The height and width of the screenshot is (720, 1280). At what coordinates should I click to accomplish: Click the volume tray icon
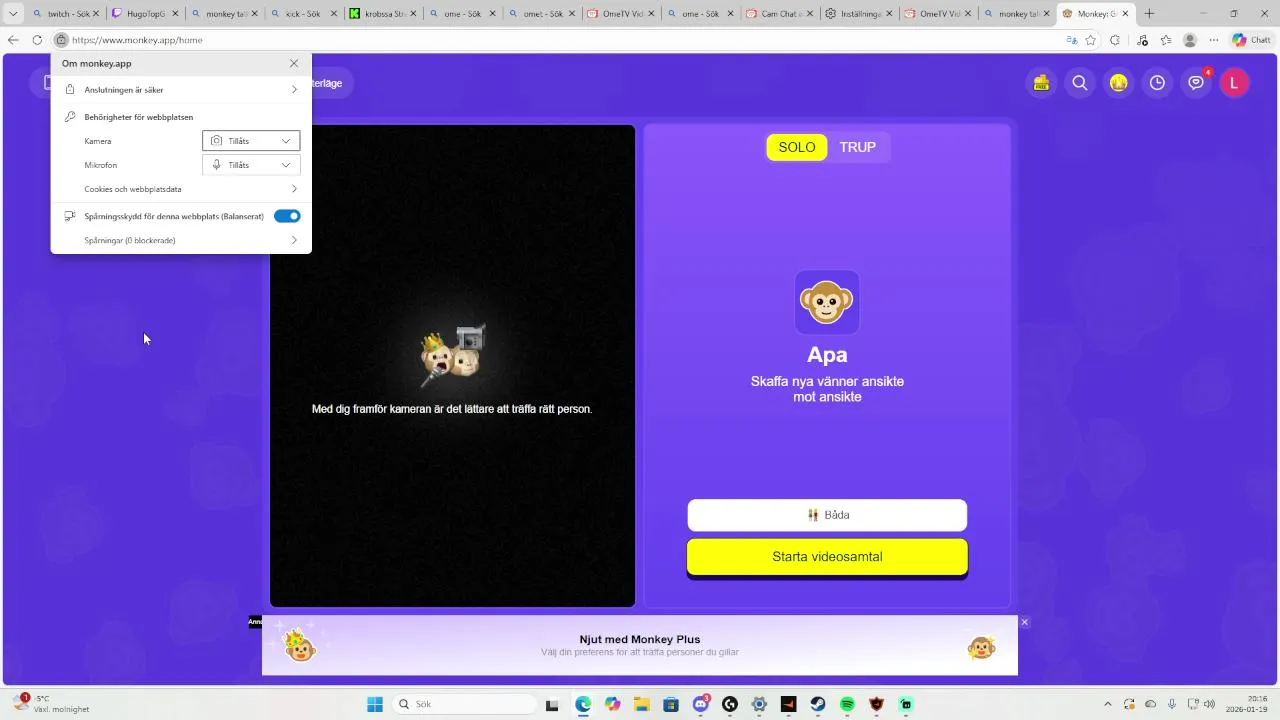[1209, 704]
